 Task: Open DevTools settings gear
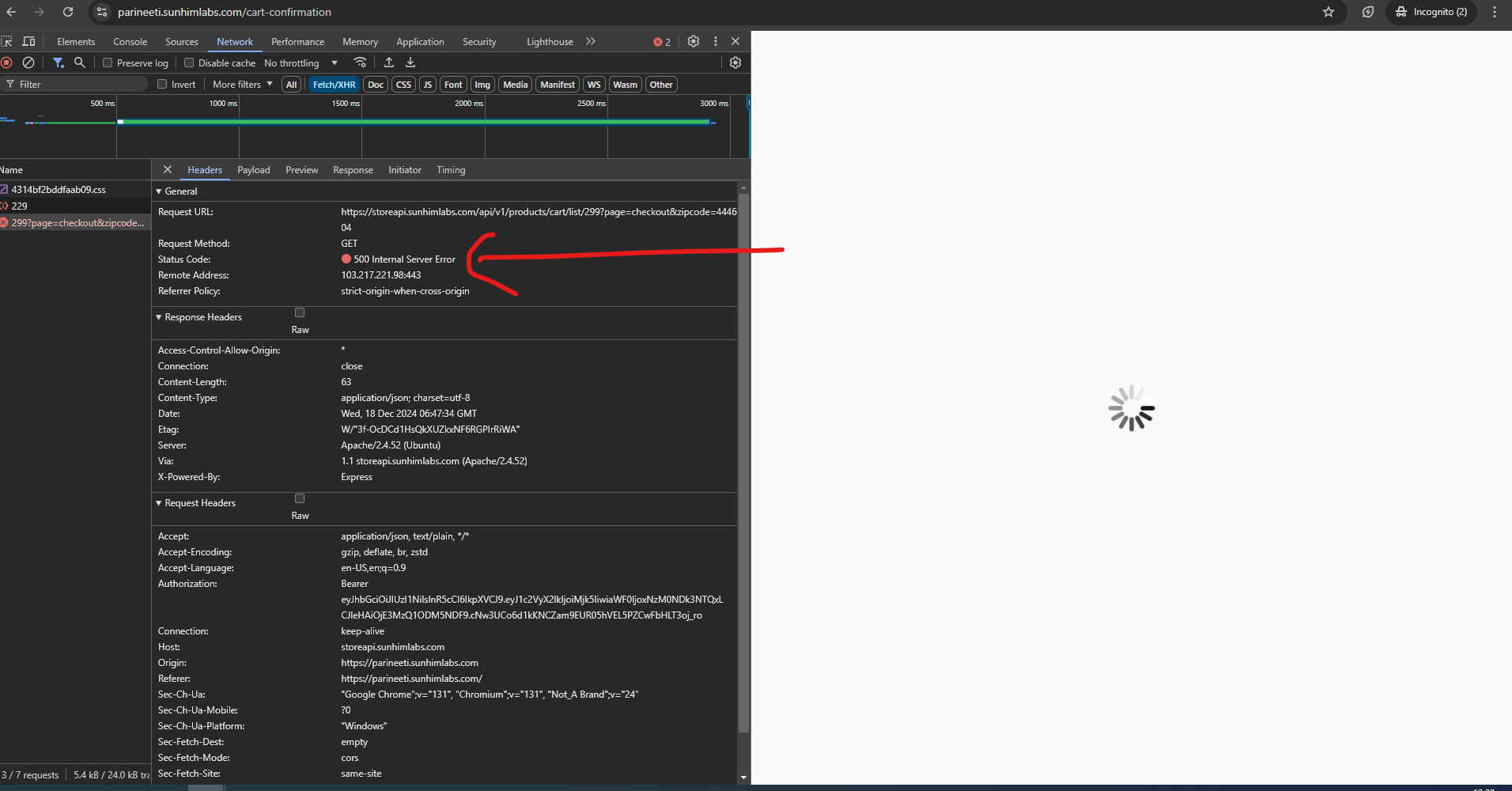[694, 41]
